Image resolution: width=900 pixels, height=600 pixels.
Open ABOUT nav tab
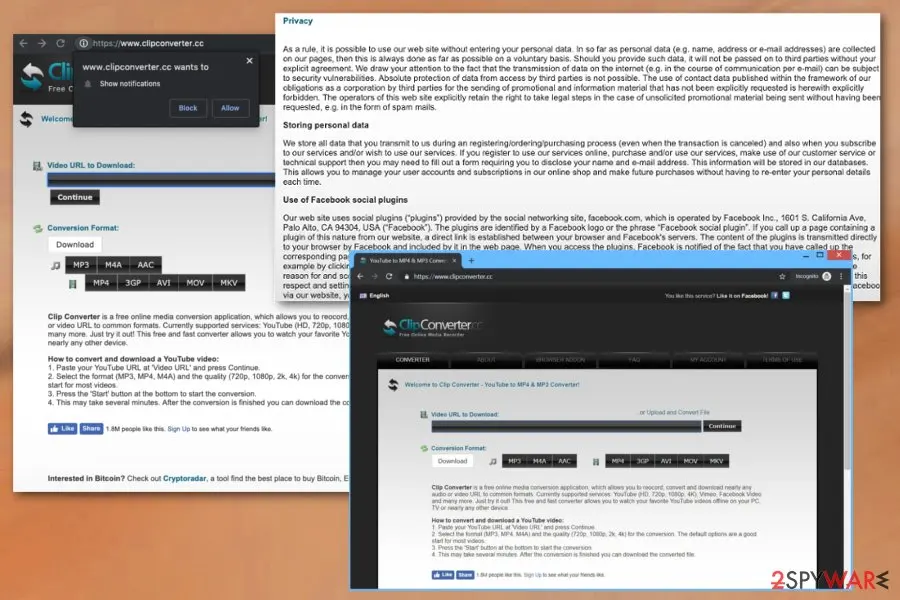[486, 359]
